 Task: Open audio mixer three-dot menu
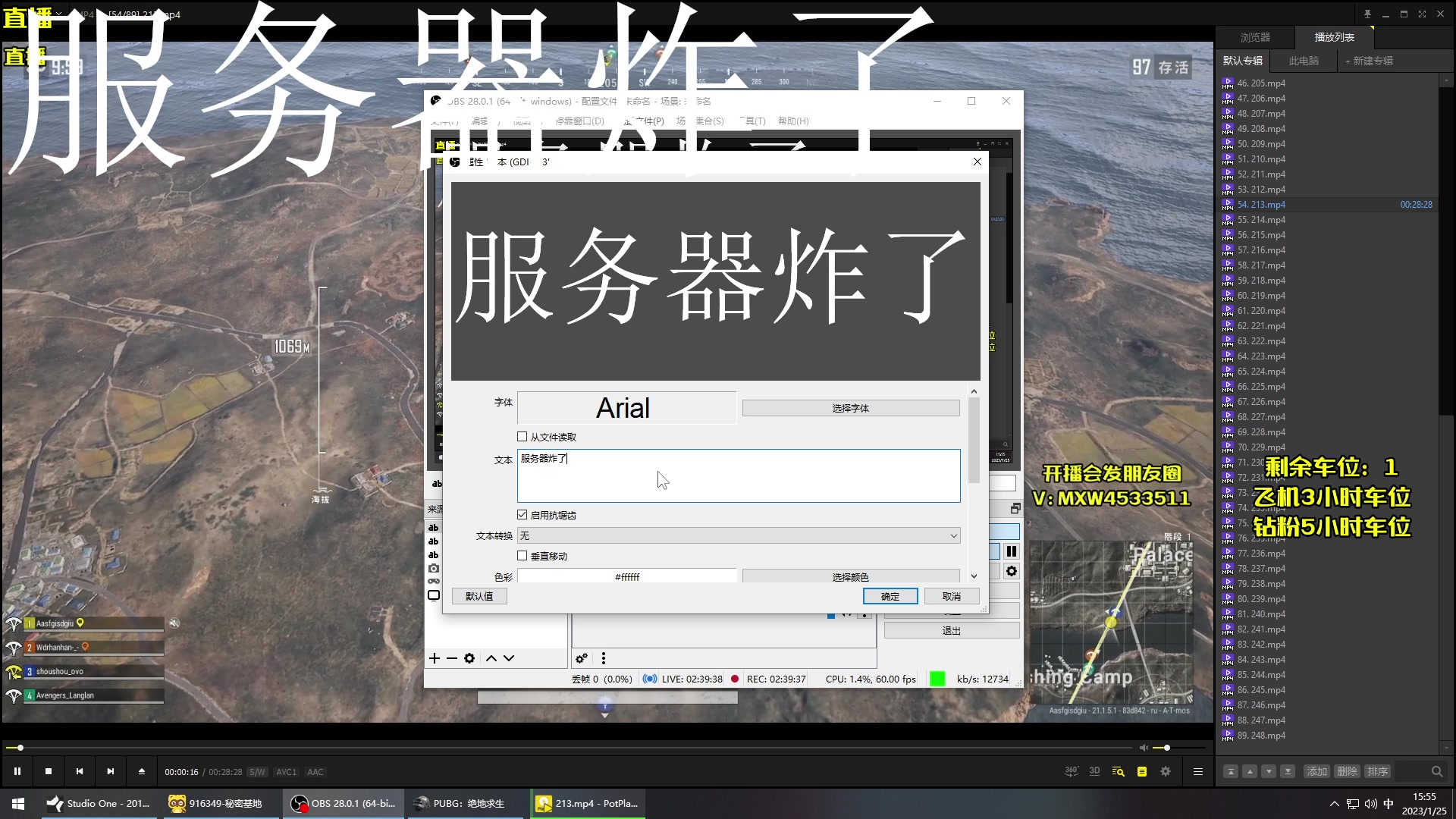coord(604,658)
